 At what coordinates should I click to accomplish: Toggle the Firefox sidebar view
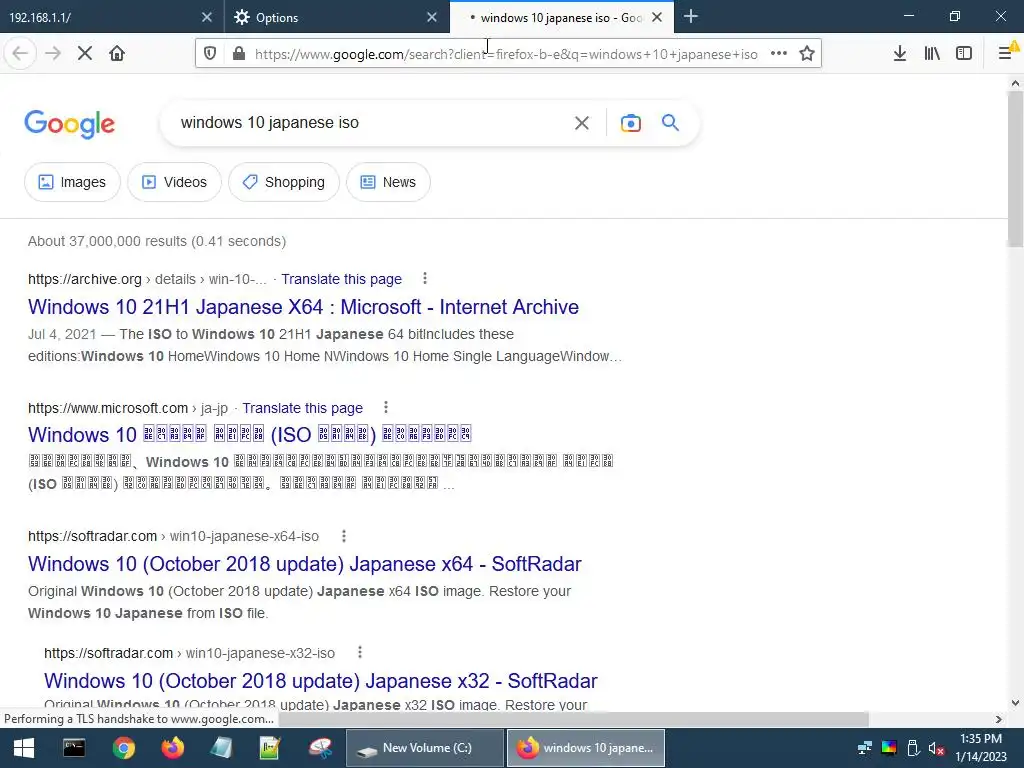pyautogui.click(x=964, y=54)
